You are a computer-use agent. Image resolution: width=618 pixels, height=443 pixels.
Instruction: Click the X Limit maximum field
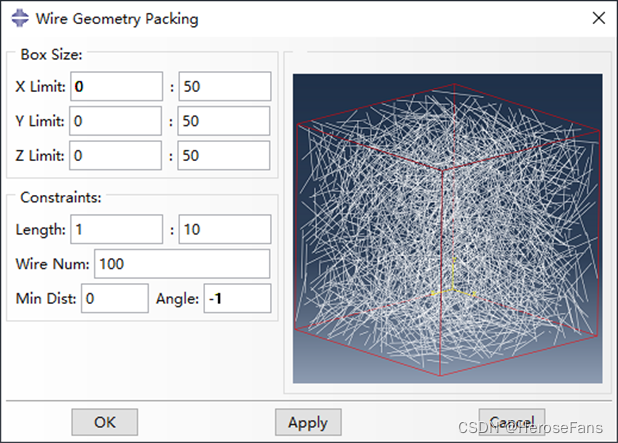pos(224,87)
